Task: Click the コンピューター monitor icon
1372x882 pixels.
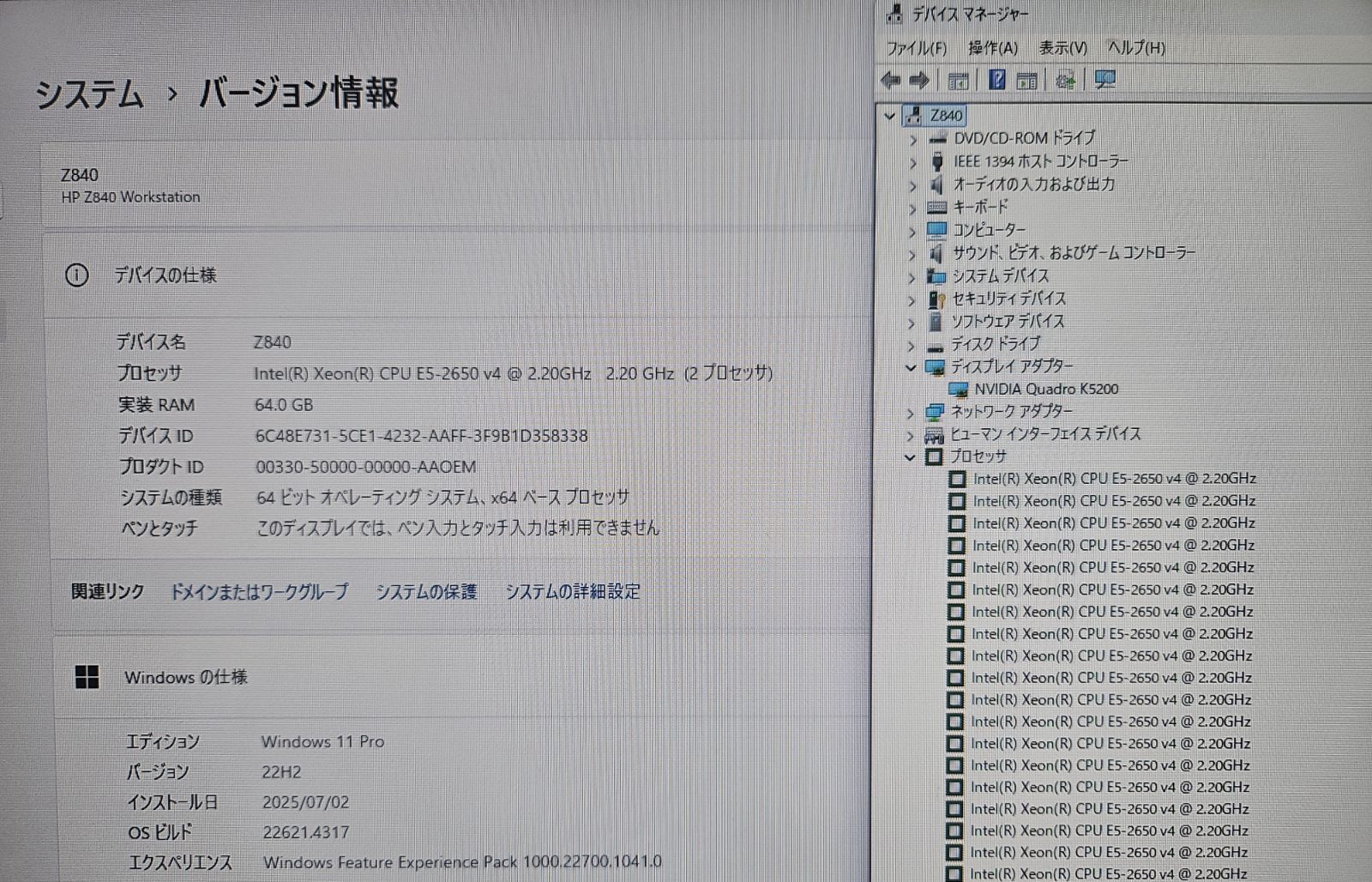Action: [936, 230]
